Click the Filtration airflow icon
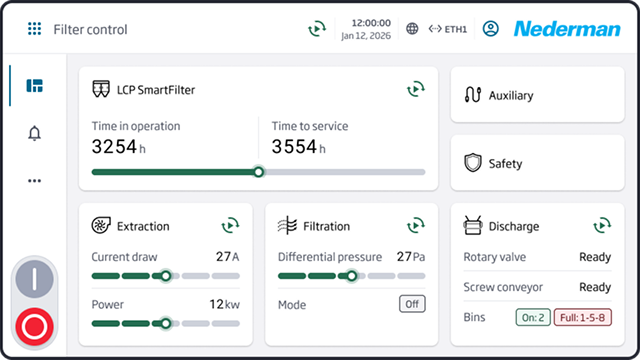640x360 pixels. (x=287, y=225)
